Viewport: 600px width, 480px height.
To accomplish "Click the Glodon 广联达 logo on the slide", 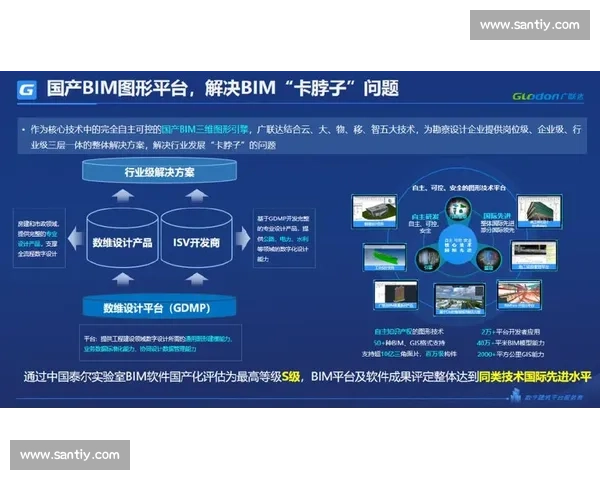I will (548, 96).
